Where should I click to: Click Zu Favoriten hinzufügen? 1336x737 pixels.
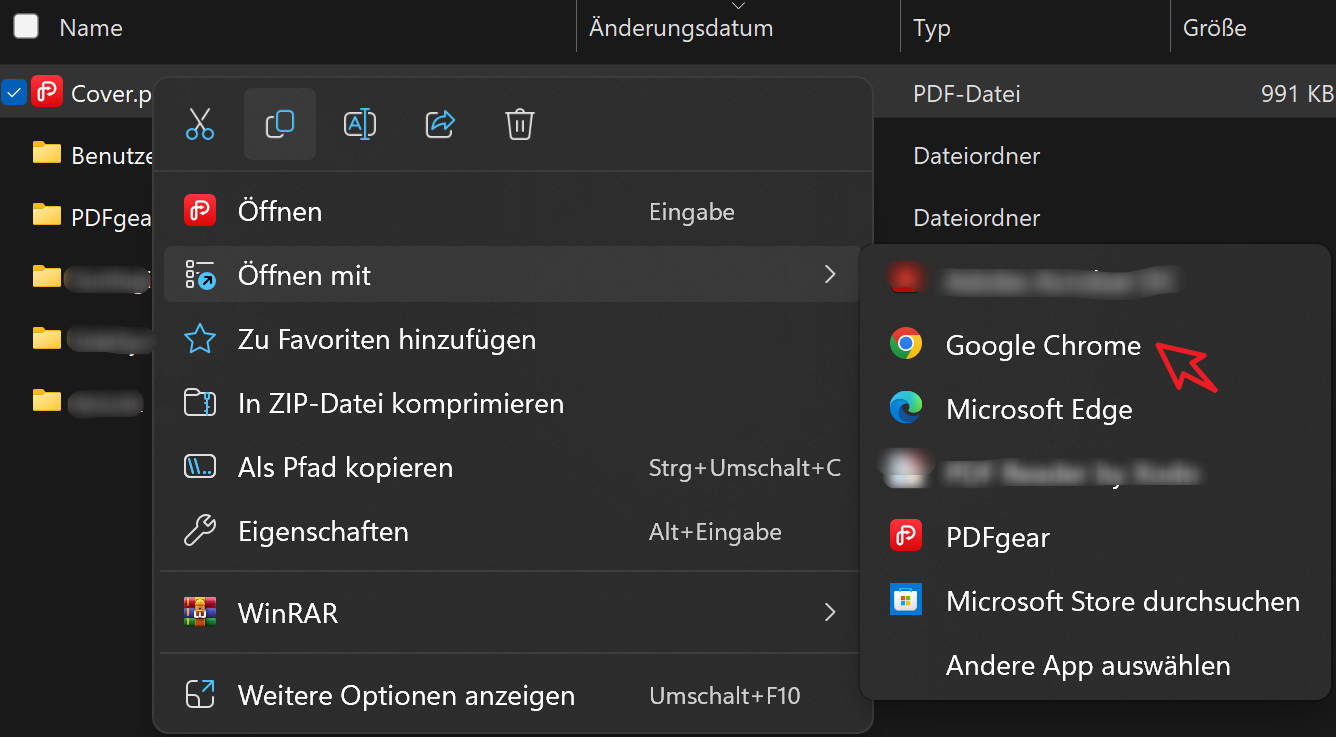[x=386, y=340]
